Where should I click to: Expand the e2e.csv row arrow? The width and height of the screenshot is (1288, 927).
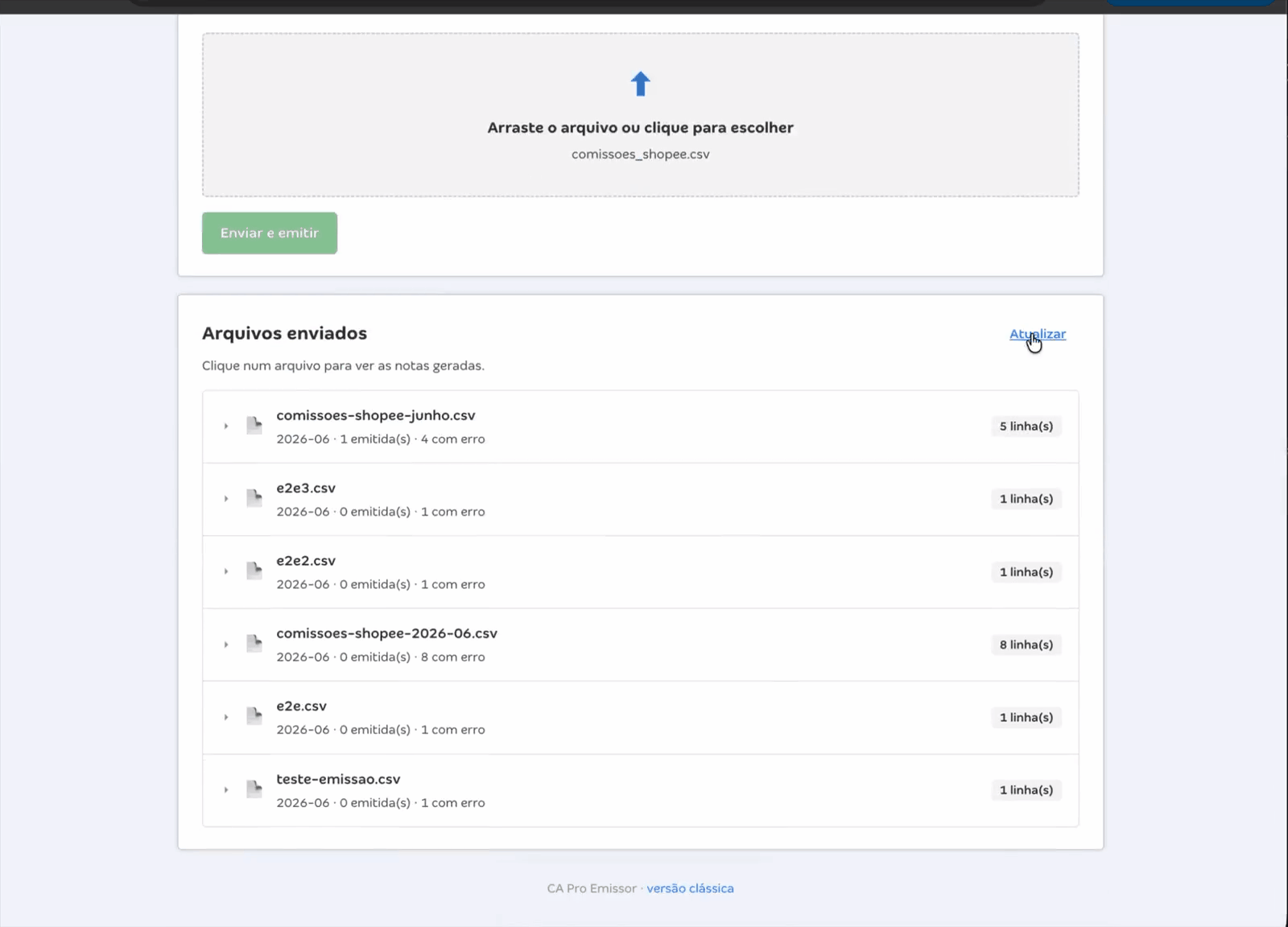click(226, 717)
